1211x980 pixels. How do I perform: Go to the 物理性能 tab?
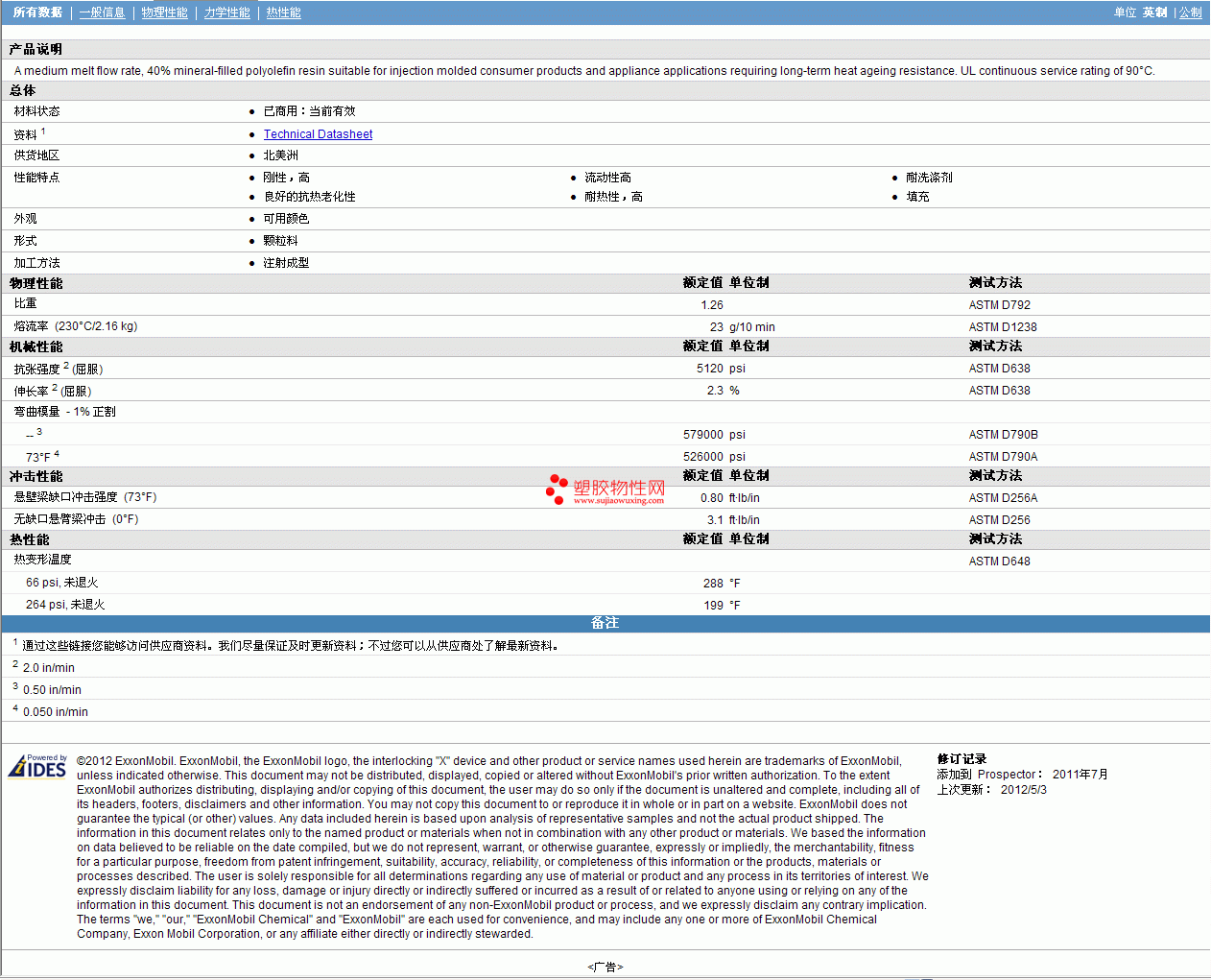[164, 12]
